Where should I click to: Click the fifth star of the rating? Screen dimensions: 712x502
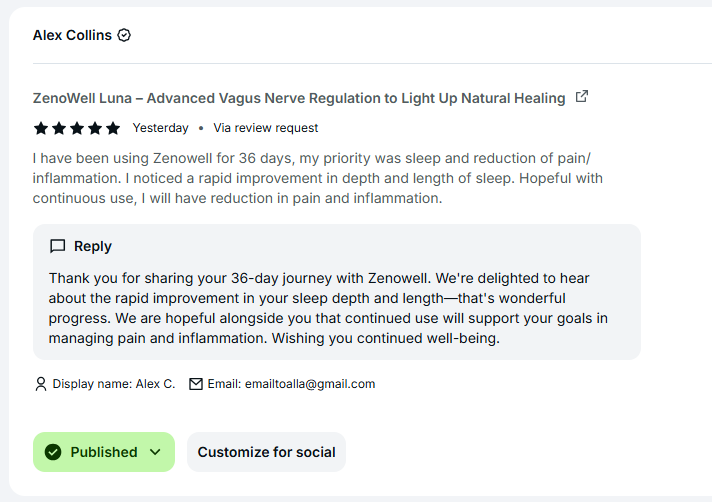[113, 128]
